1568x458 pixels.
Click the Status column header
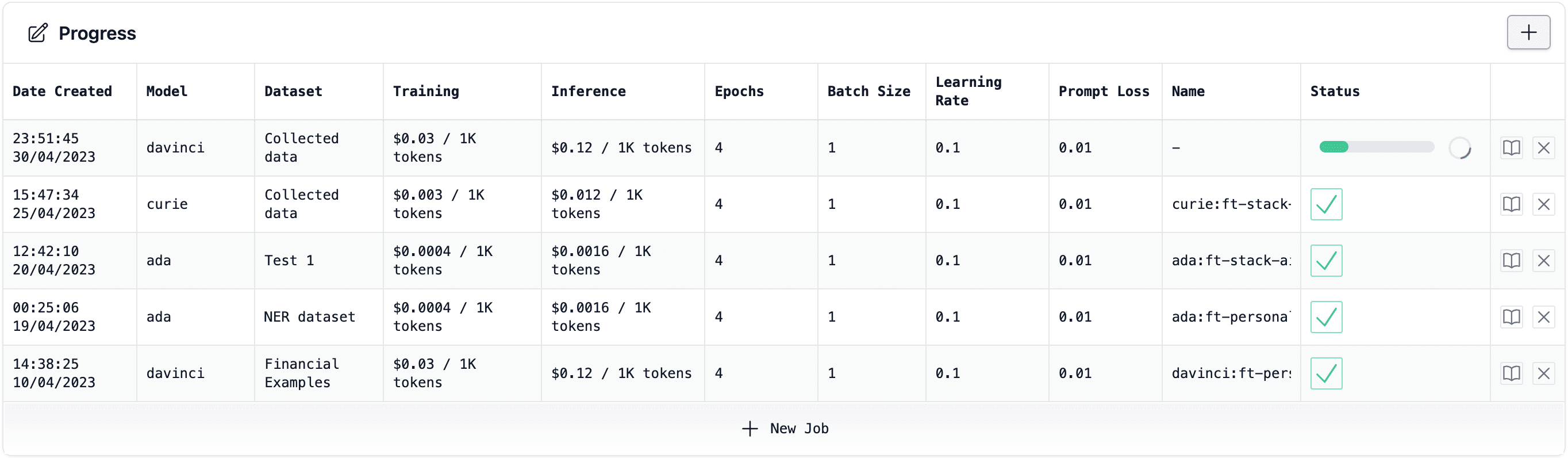click(1334, 91)
